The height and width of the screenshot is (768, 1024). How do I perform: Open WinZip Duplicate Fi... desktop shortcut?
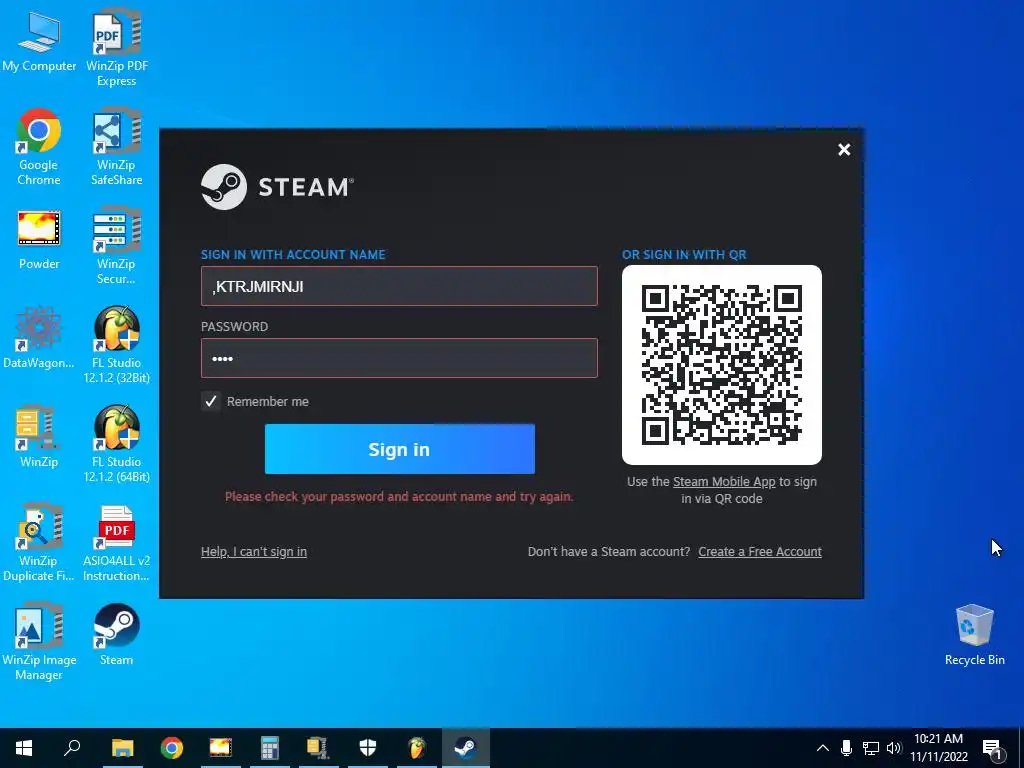coord(39,543)
